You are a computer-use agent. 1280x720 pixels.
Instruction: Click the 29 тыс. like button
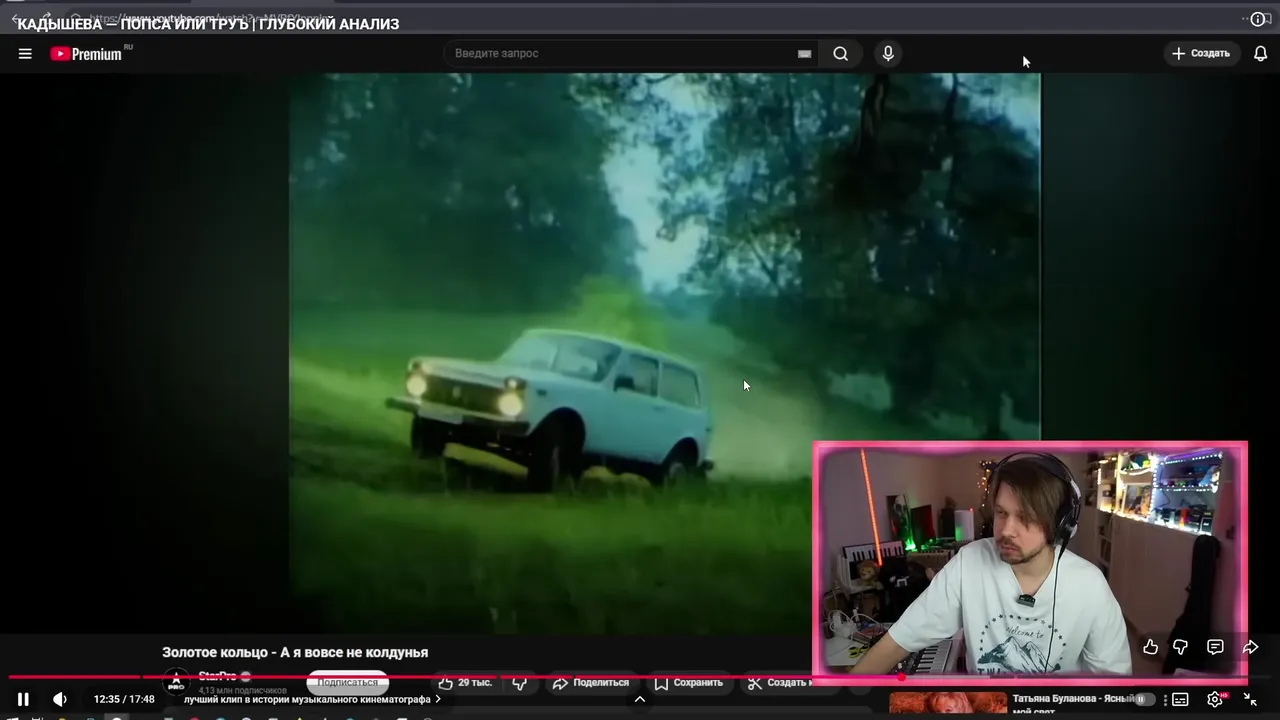click(x=466, y=682)
